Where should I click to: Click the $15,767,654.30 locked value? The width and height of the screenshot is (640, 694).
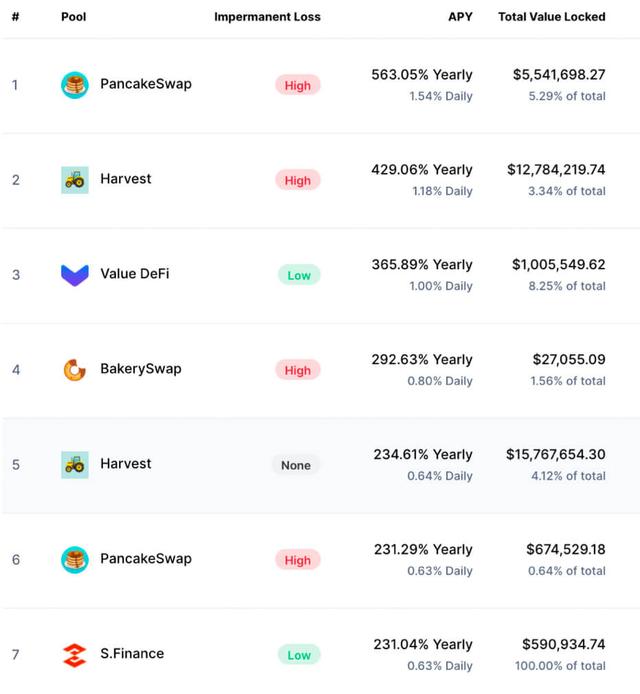pyautogui.click(x=555, y=455)
